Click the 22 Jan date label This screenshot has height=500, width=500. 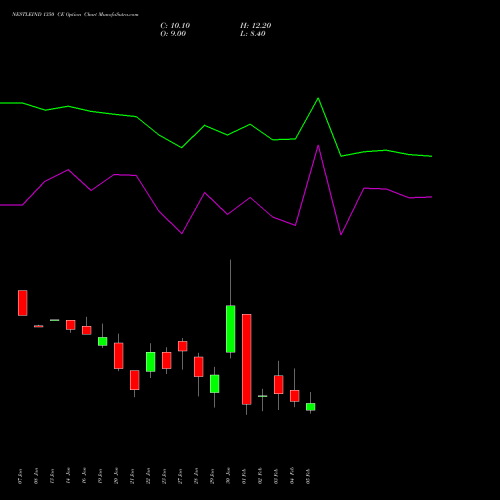(x=148, y=476)
